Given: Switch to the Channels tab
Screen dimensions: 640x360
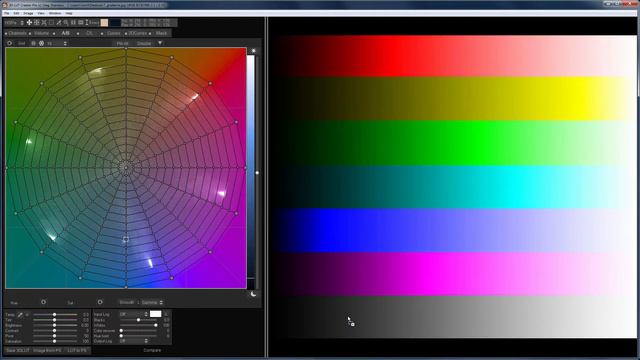Looking at the screenshot, I should (17, 33).
